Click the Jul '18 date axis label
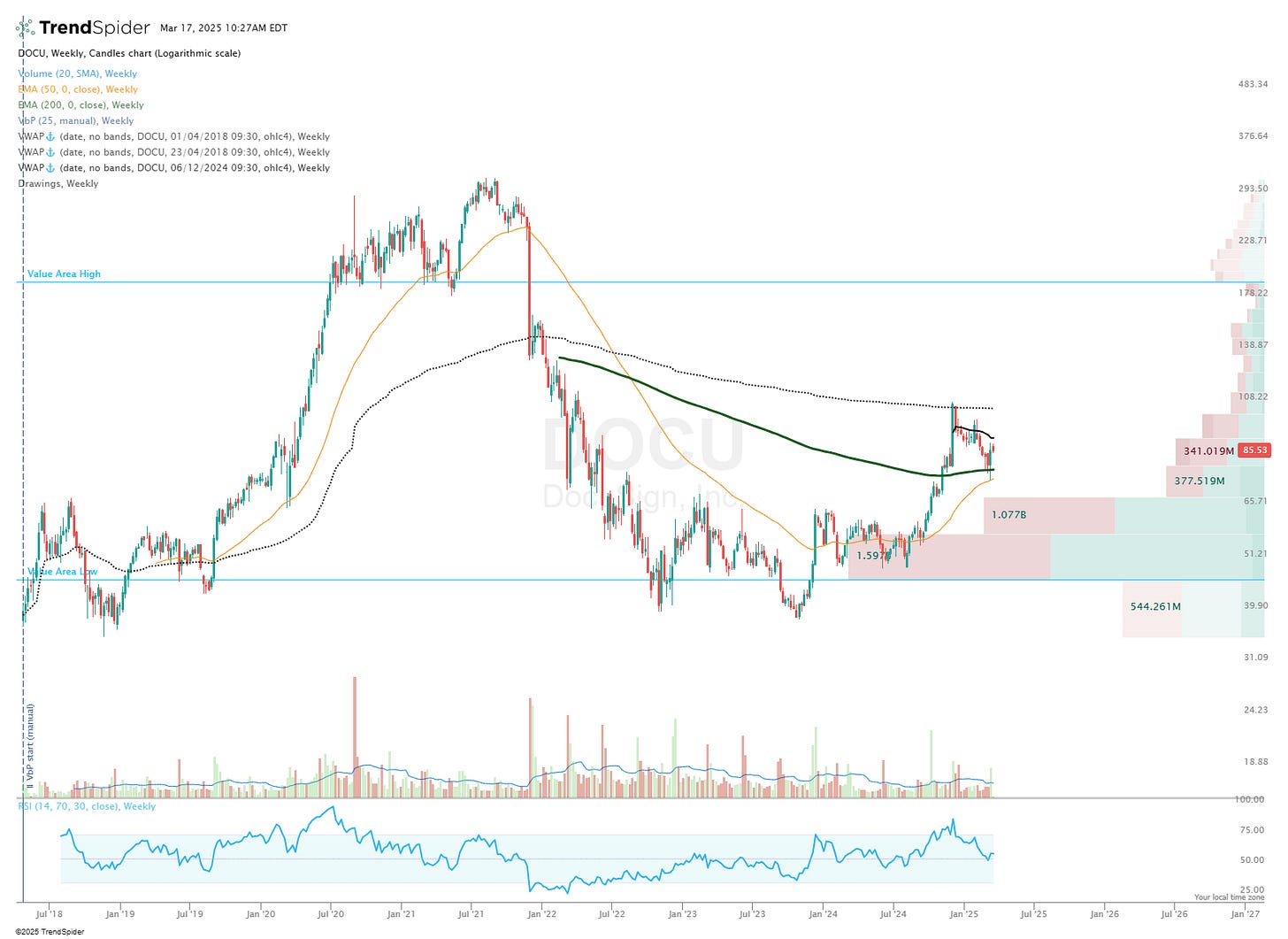Image resolution: width=1288 pixels, height=939 pixels. [50, 914]
